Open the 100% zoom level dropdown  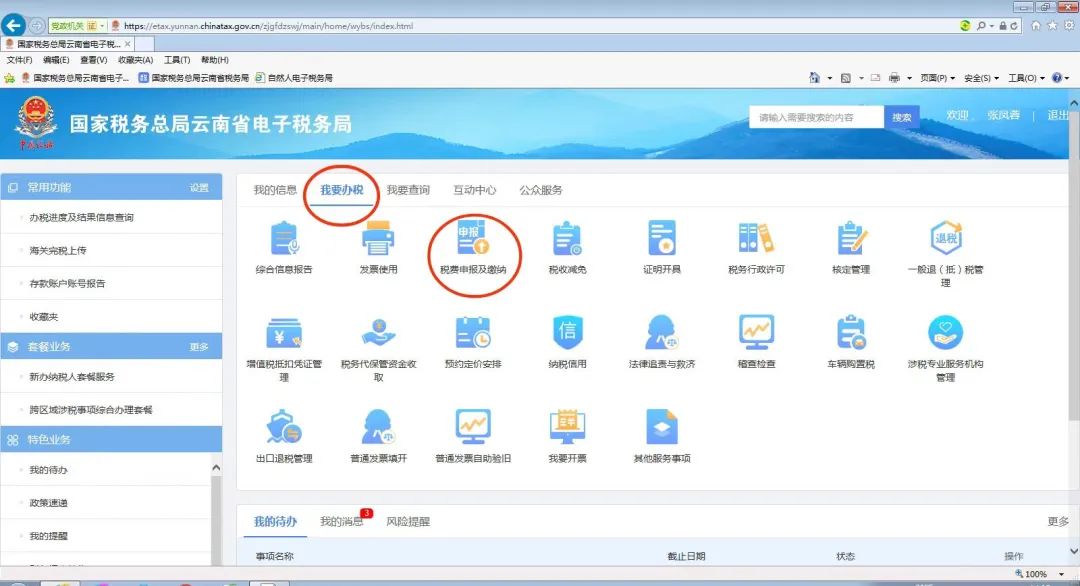coord(1061,574)
